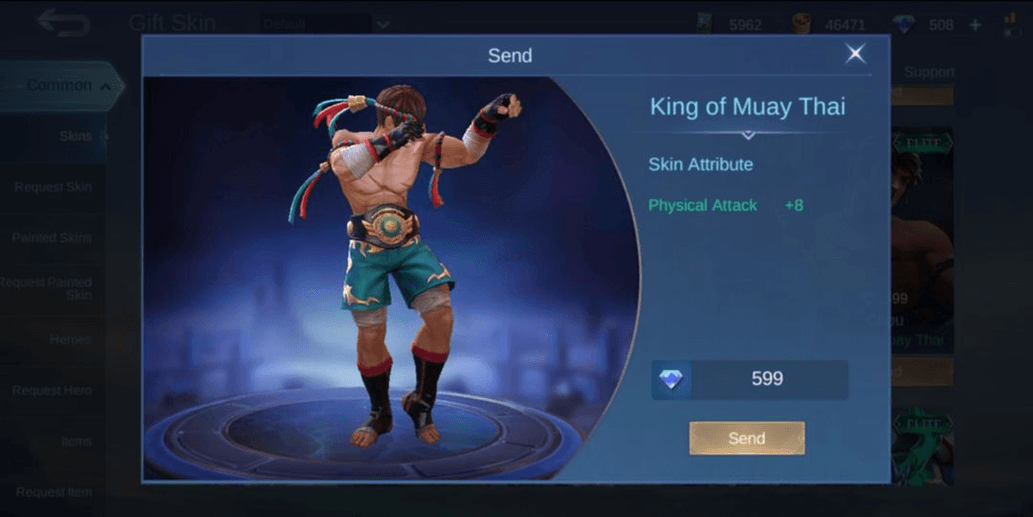
Task: Select the Skins sidebar tab
Action: pyautogui.click(x=76, y=136)
